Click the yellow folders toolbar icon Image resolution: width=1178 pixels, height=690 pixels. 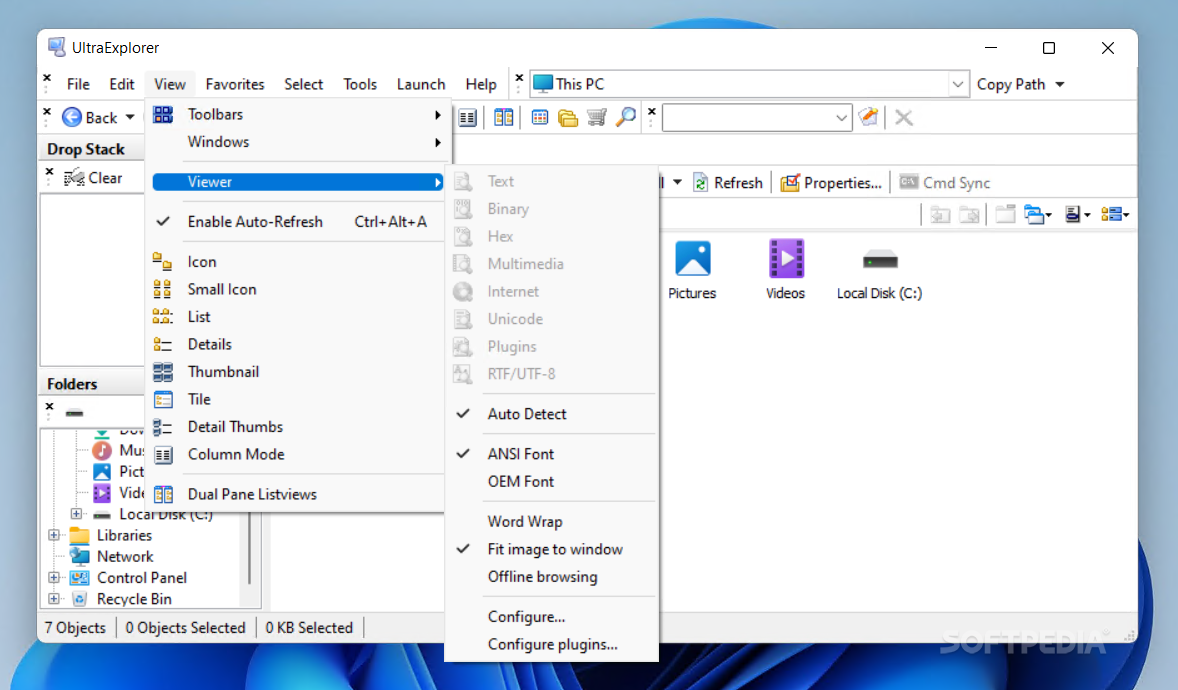pyautogui.click(x=568, y=118)
